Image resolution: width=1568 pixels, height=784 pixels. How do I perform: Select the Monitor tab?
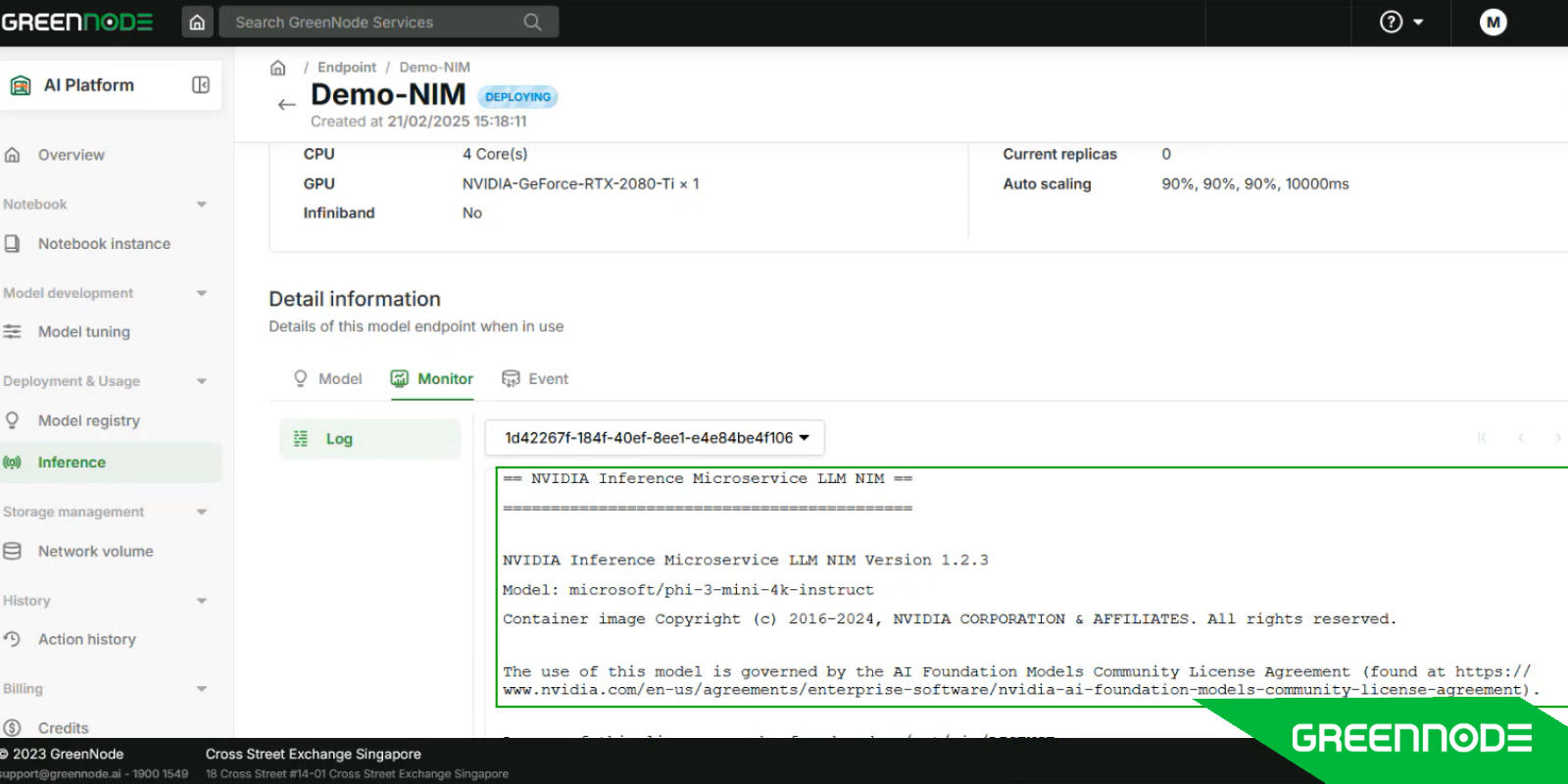click(432, 379)
